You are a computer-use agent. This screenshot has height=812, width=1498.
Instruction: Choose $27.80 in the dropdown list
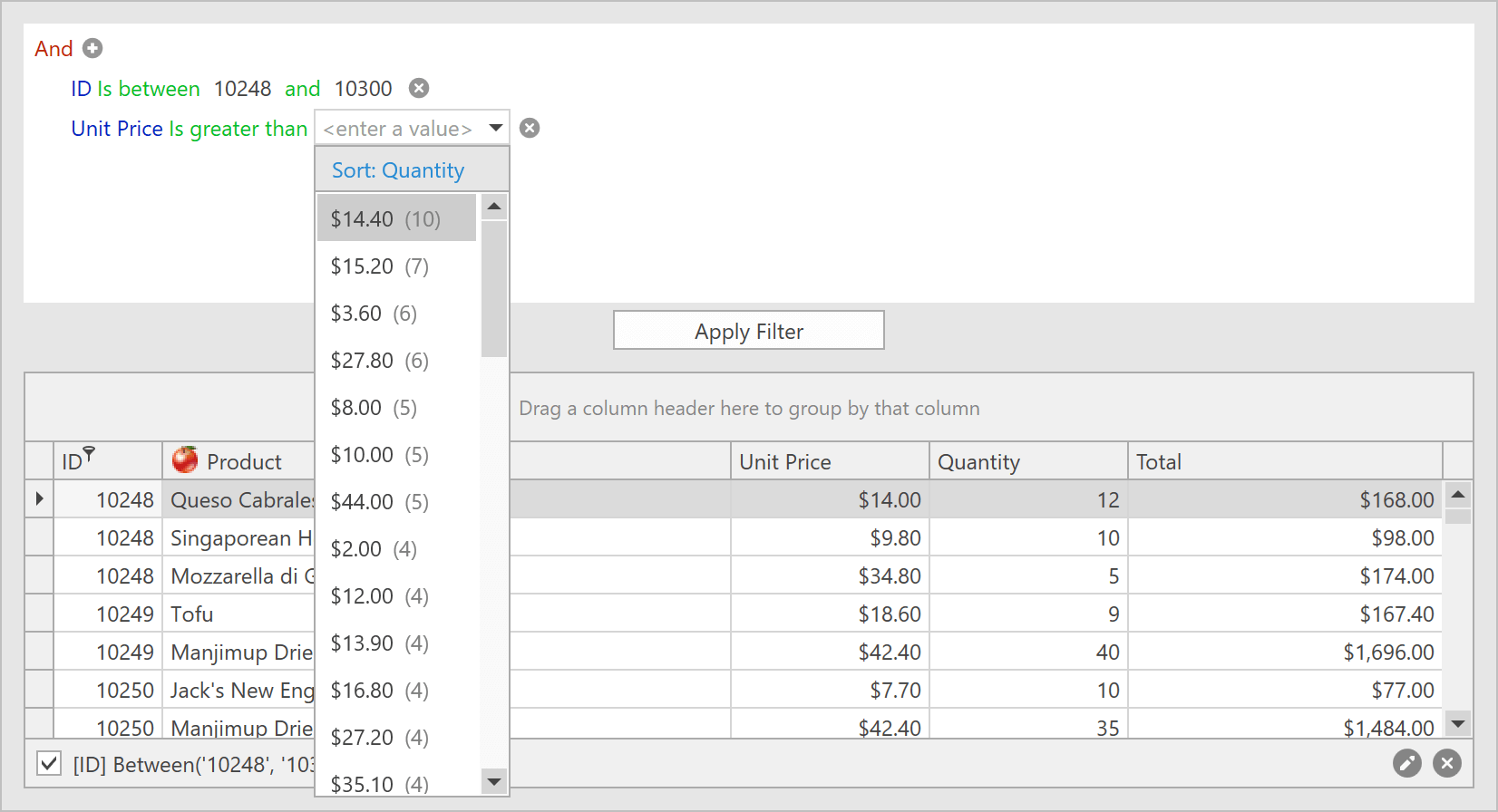click(x=379, y=360)
